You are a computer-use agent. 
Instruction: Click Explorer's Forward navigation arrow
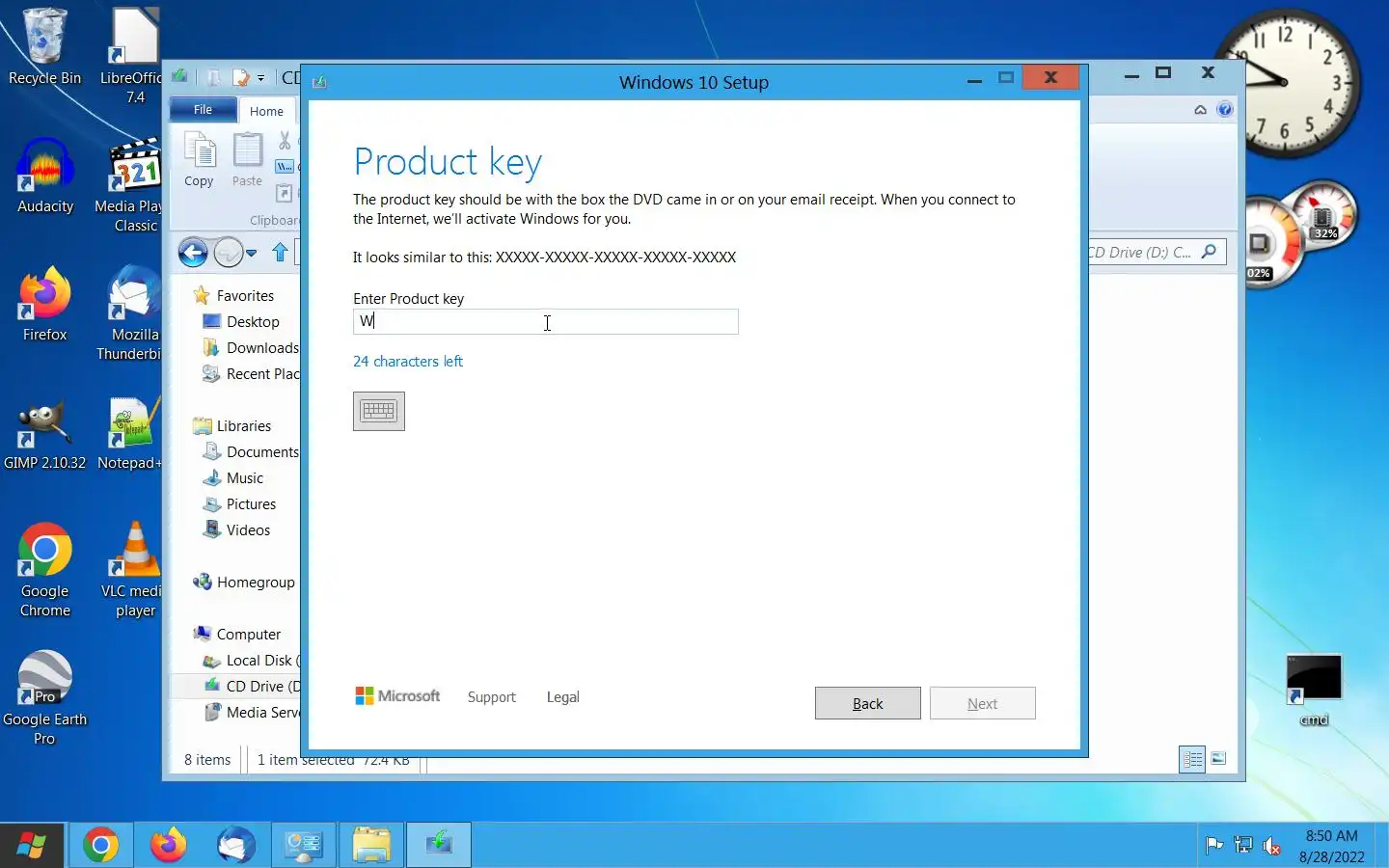(228, 253)
